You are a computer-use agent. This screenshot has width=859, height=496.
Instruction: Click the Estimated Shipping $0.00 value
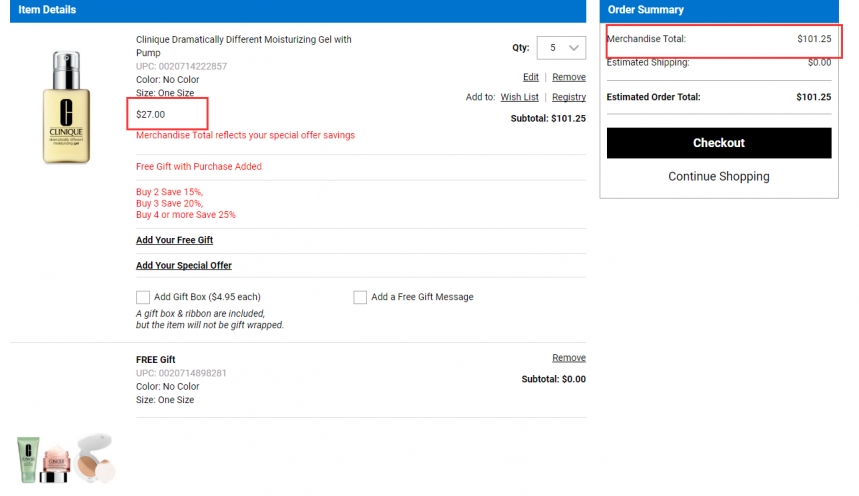point(819,62)
